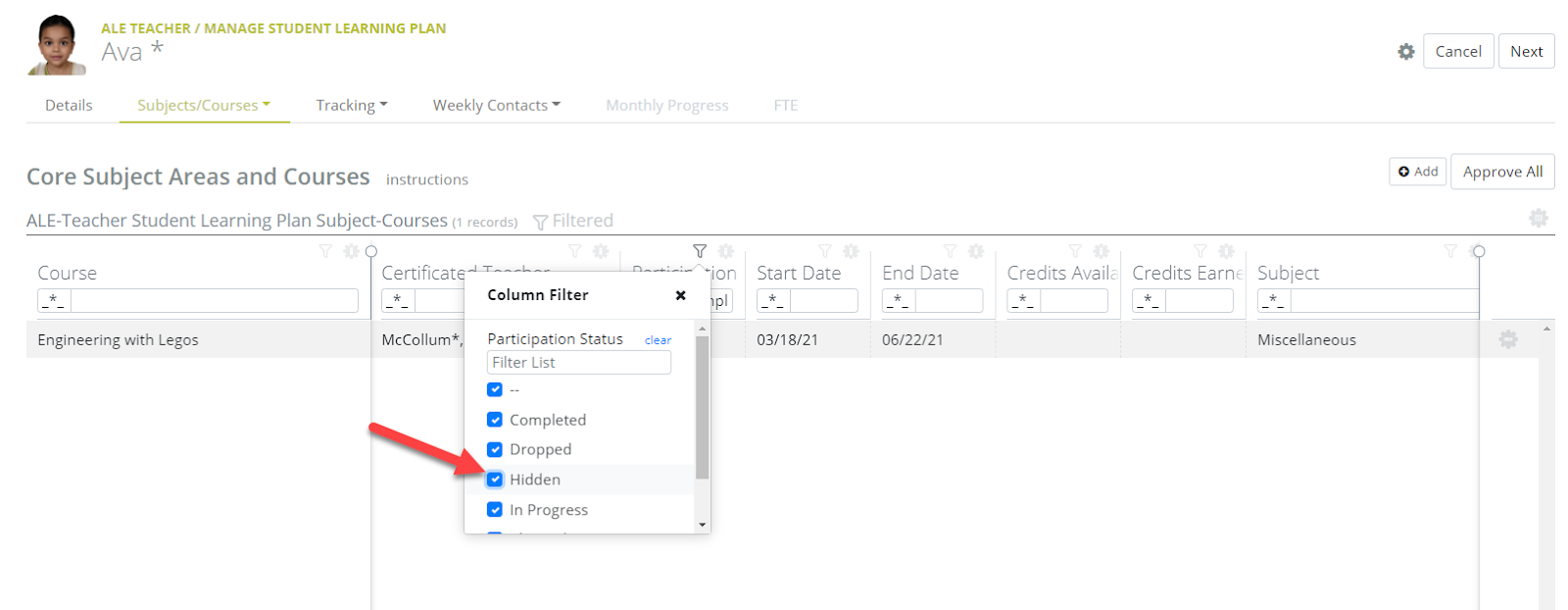Click the Next button
This screenshot has height=610, width=1568.
click(x=1526, y=52)
